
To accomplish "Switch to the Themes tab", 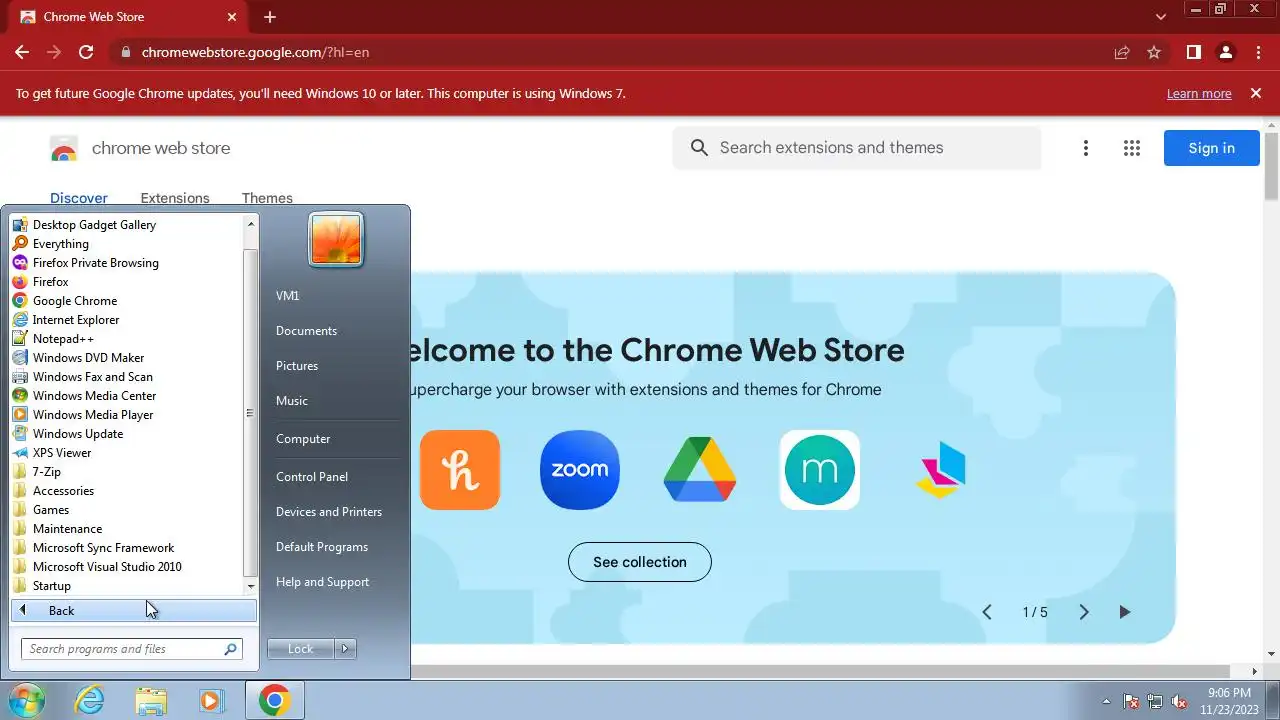I will point(267,198).
